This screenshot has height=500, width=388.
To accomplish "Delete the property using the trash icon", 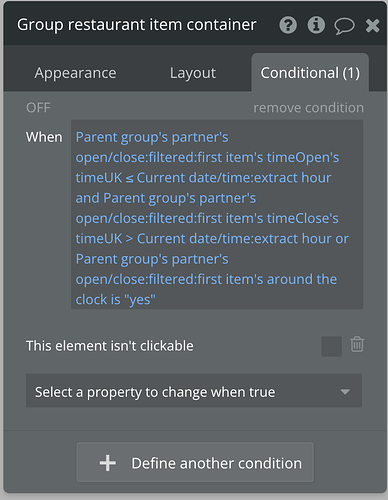I will (x=357, y=344).
